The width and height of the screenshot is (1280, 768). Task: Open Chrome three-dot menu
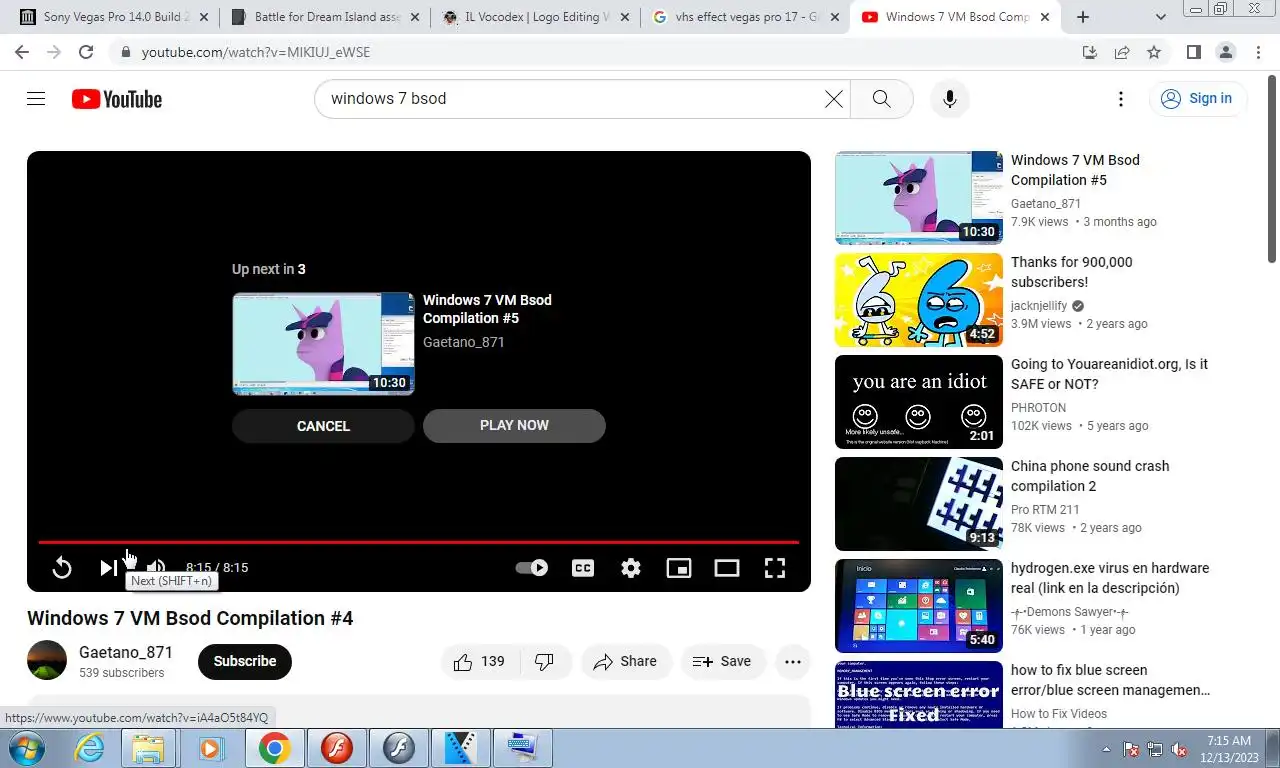point(1258,52)
